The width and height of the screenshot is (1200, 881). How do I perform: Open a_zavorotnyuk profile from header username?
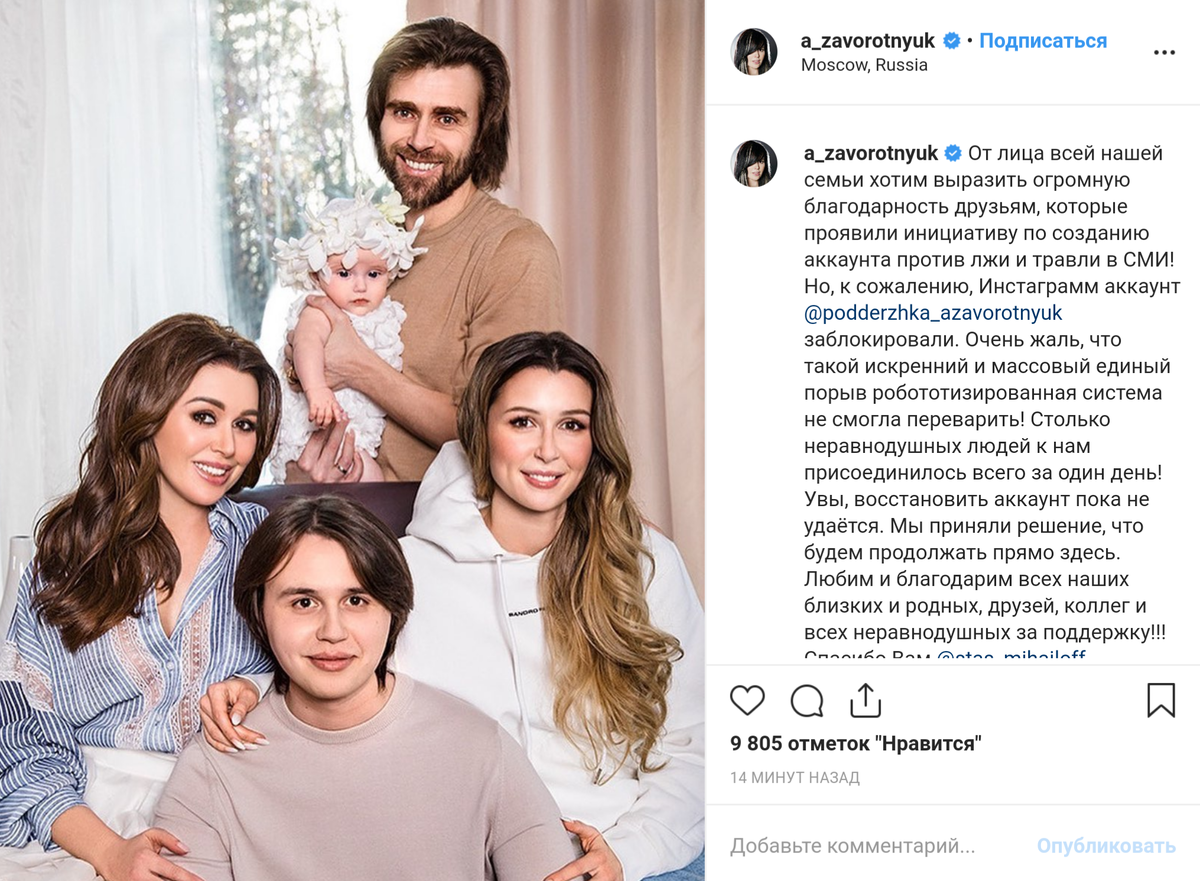pos(868,41)
